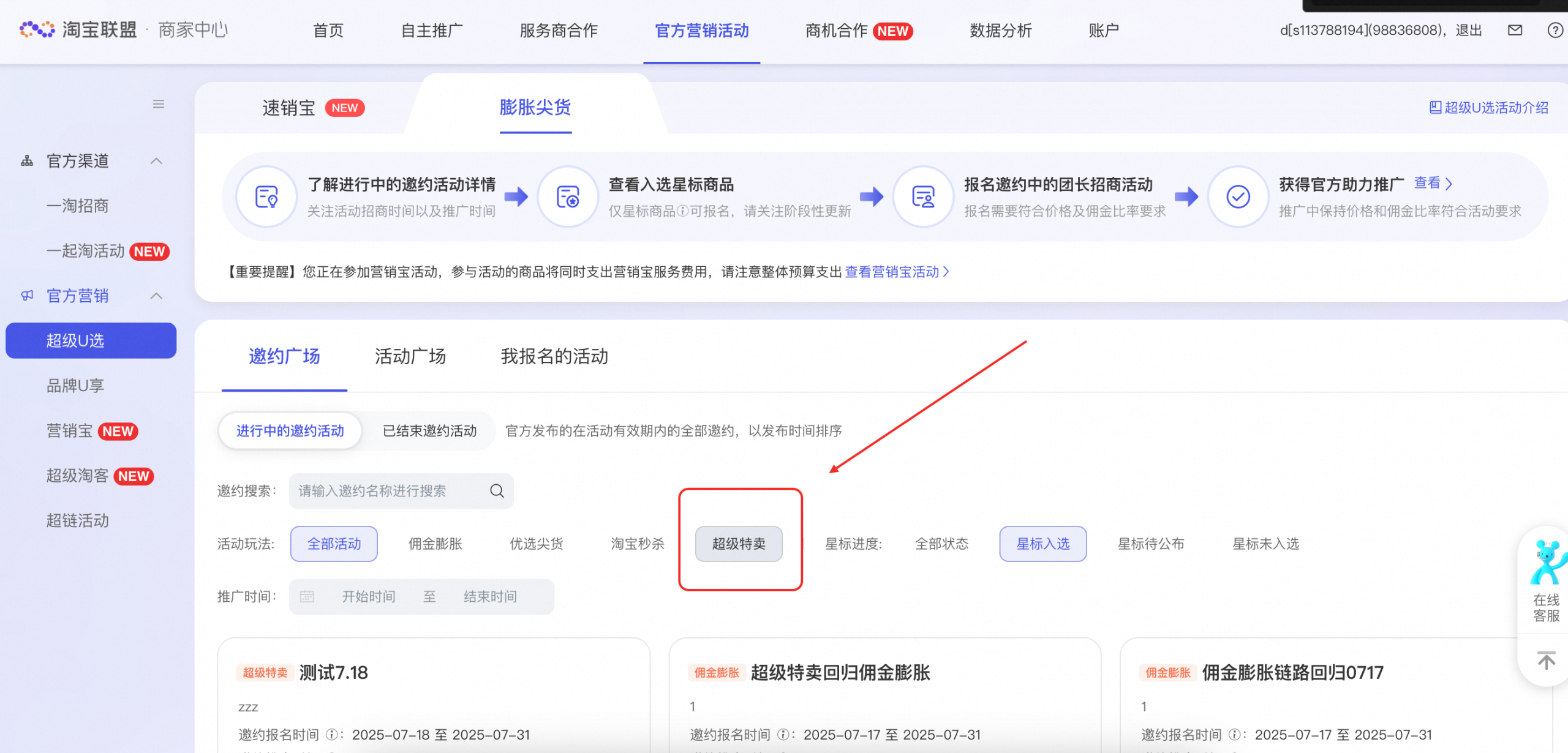Click the 结束时间 date field
Viewport: 1568px width, 753px height.
[490, 596]
